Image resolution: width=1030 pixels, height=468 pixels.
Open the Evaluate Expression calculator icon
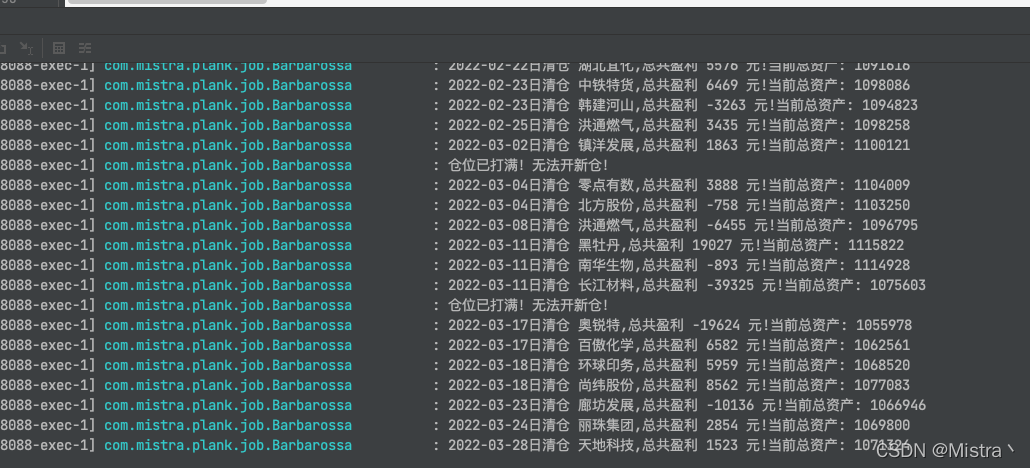(x=58, y=48)
